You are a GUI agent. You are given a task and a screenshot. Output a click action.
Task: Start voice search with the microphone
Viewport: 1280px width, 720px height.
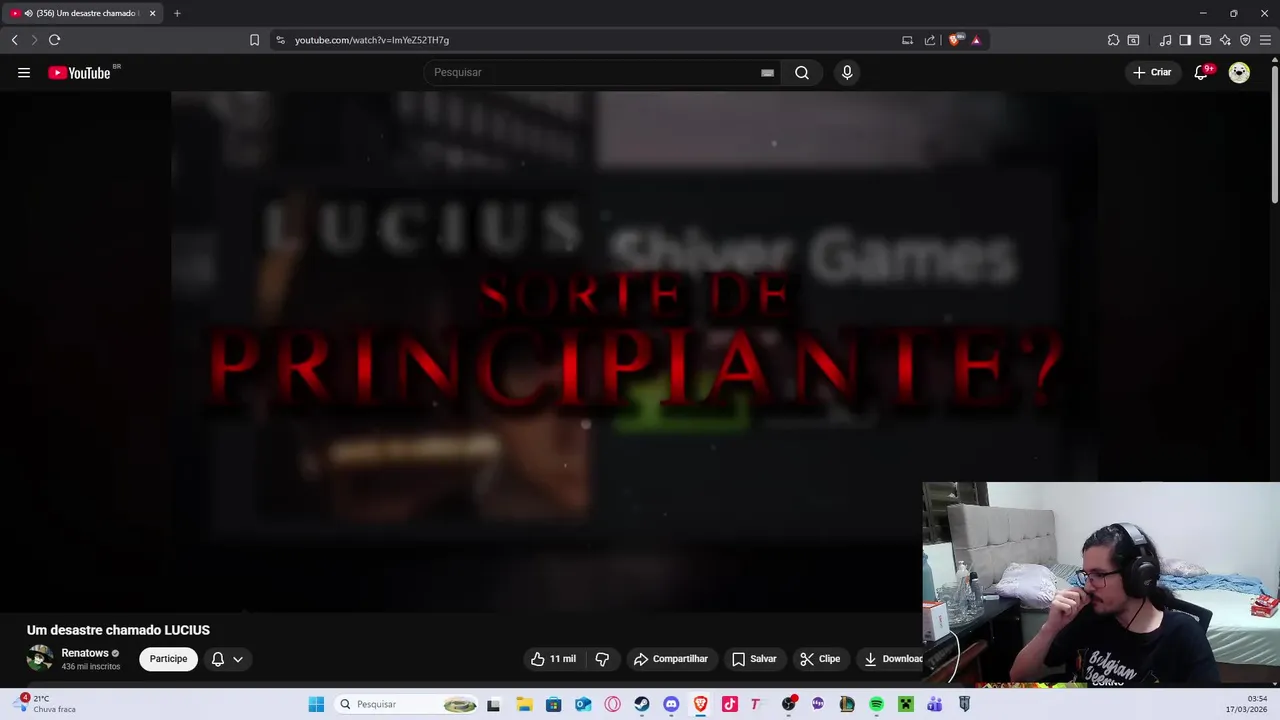[847, 72]
